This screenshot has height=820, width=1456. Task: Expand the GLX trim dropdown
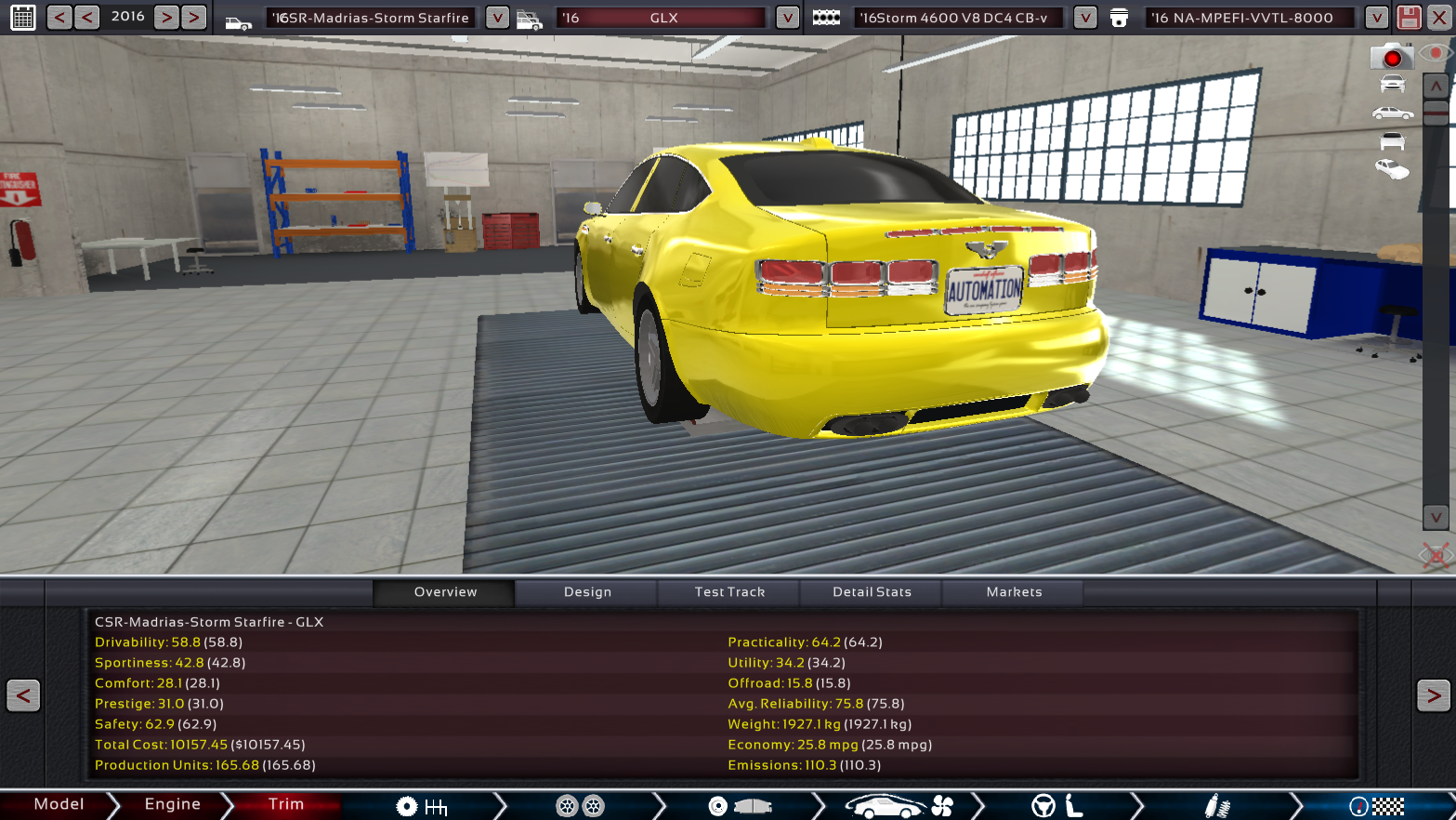click(x=786, y=17)
